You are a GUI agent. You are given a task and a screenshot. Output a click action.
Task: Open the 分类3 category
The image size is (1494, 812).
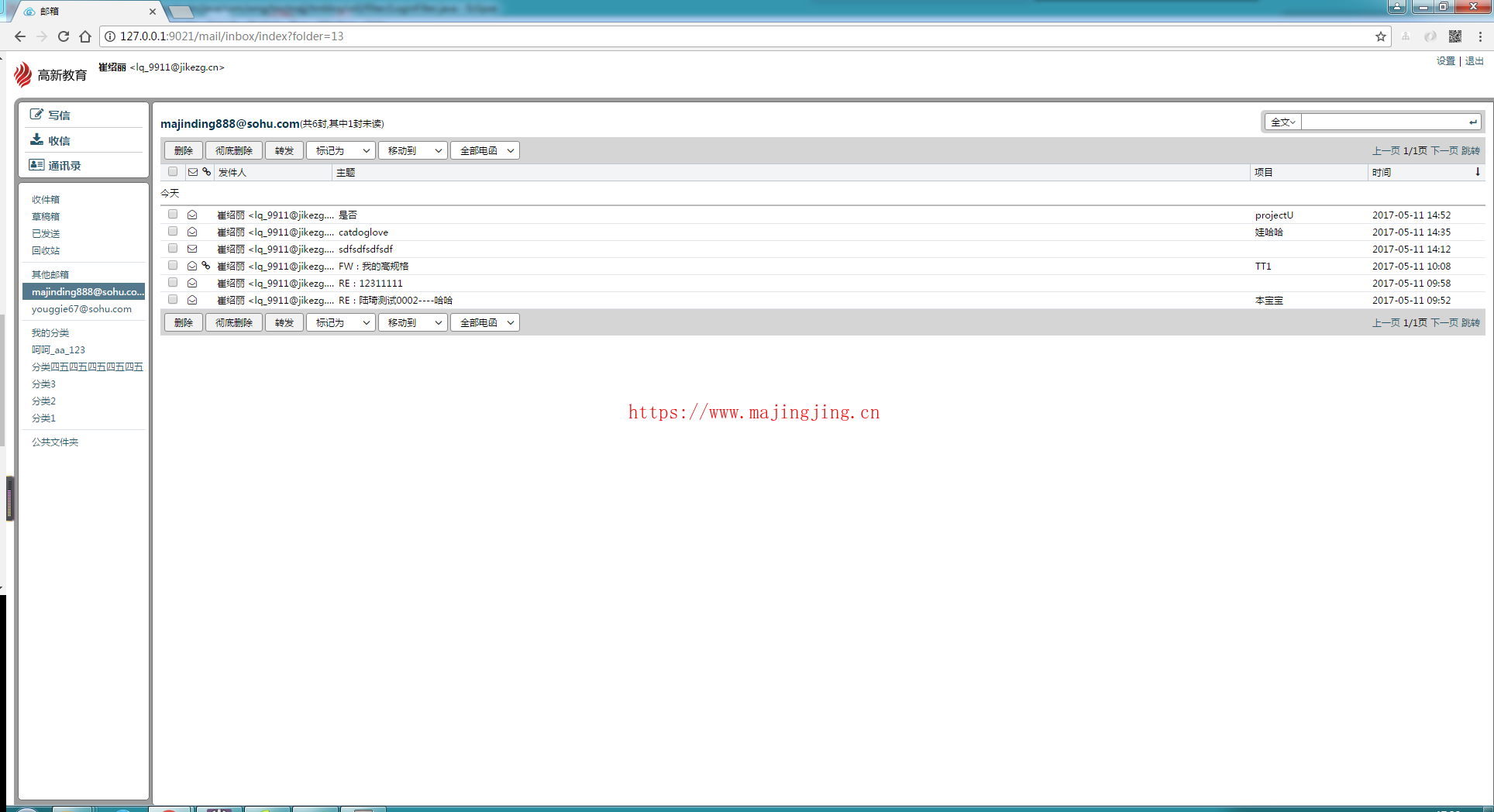coord(43,384)
